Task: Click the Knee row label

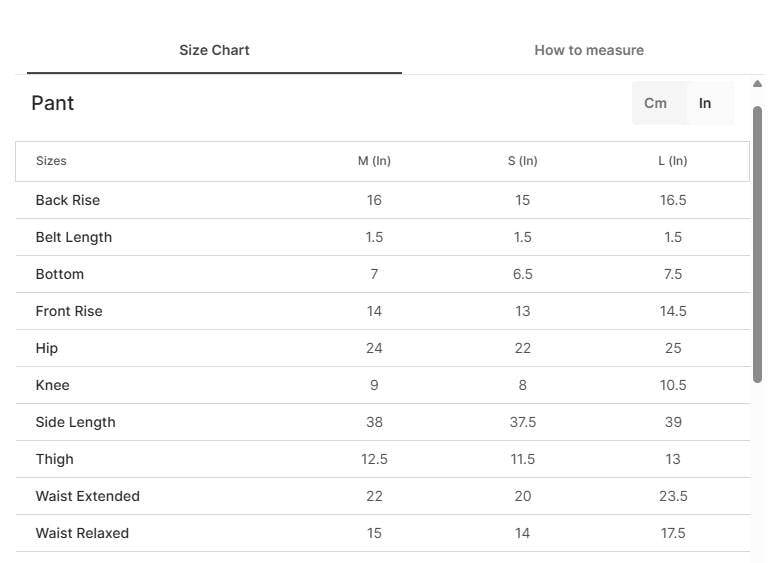Action: pyautogui.click(x=52, y=385)
